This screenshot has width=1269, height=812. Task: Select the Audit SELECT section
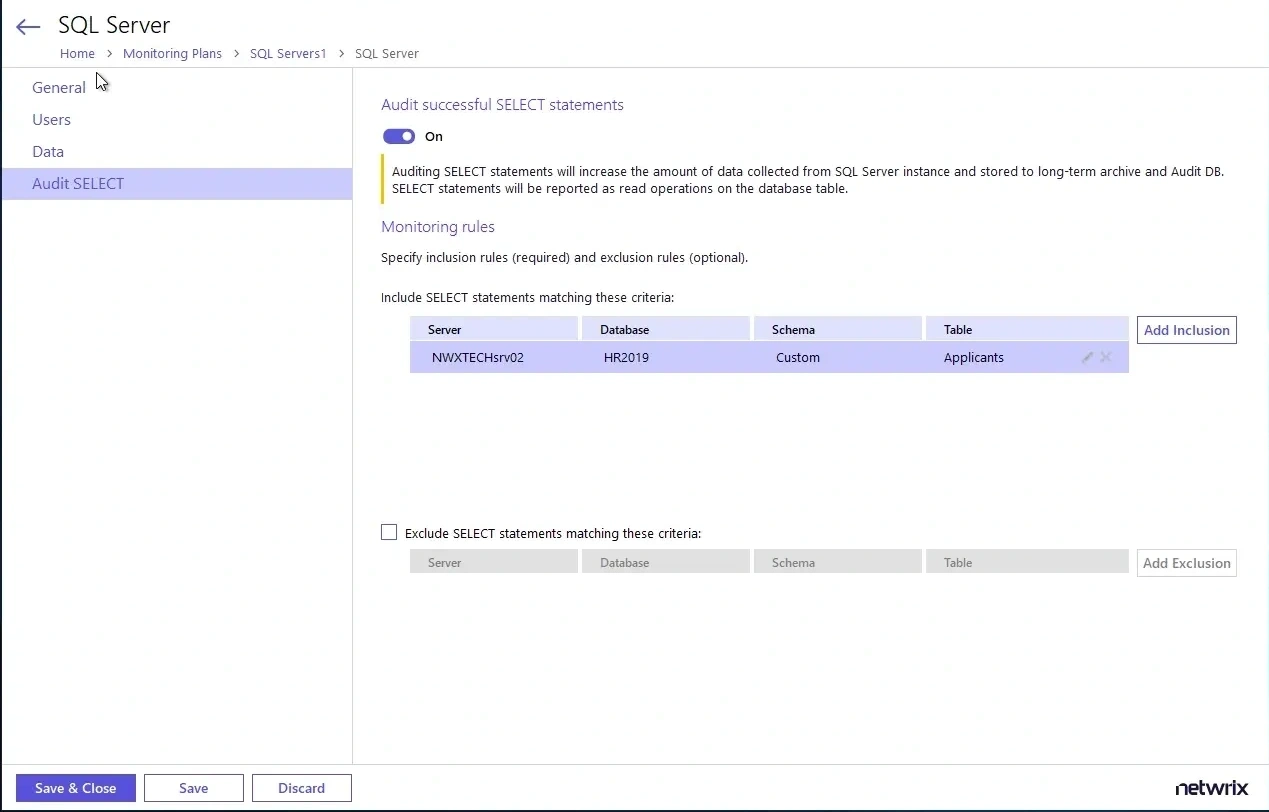click(x=78, y=183)
